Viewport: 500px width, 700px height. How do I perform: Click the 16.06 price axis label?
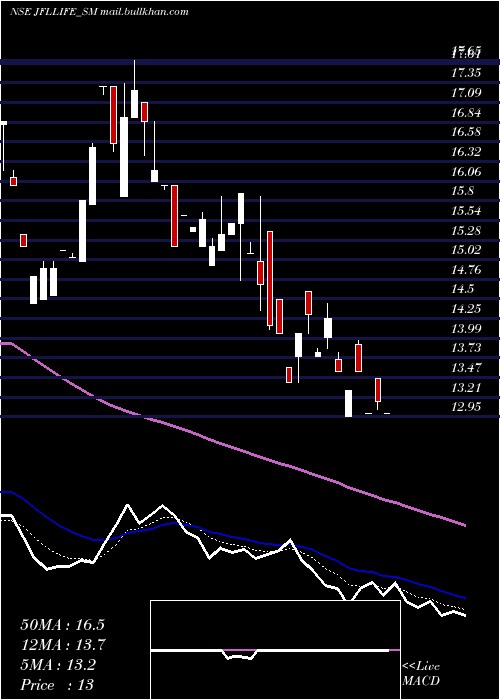point(466,171)
